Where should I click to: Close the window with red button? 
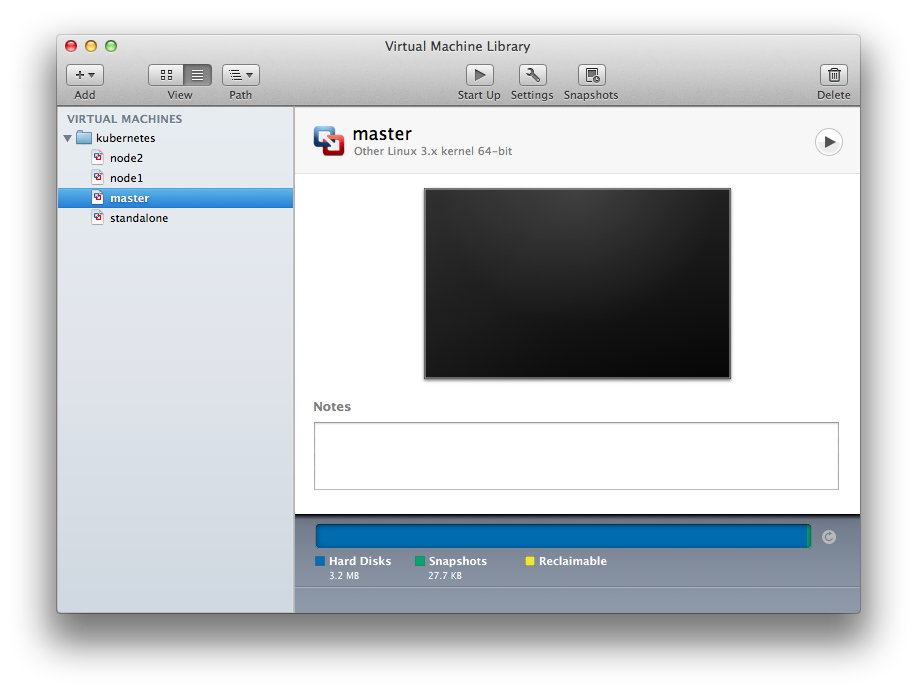click(x=71, y=46)
